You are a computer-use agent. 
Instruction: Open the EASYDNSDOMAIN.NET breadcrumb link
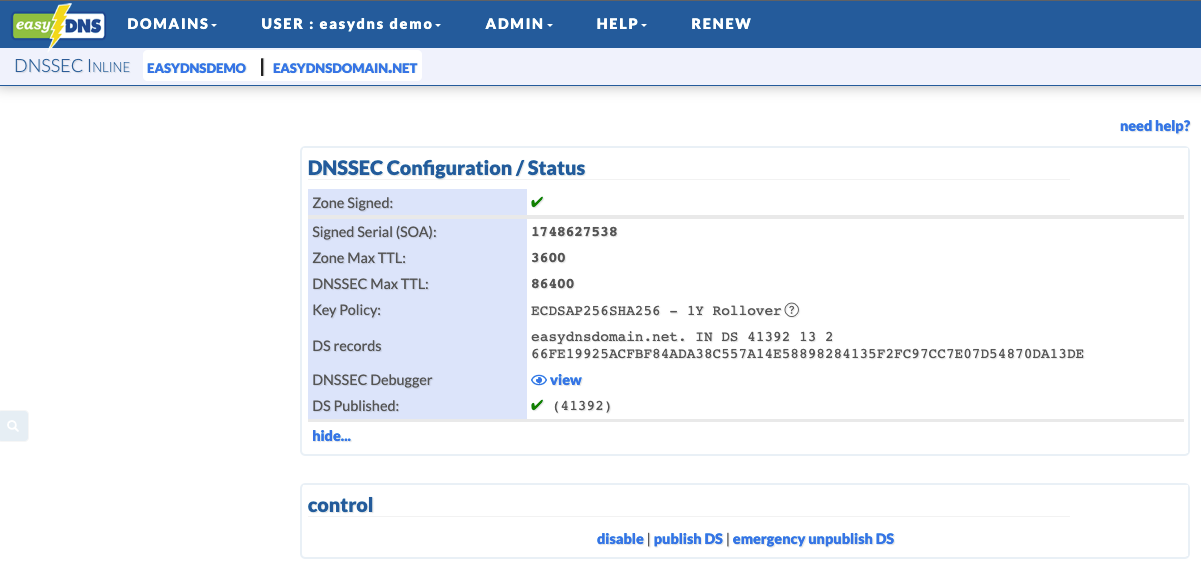(345, 69)
